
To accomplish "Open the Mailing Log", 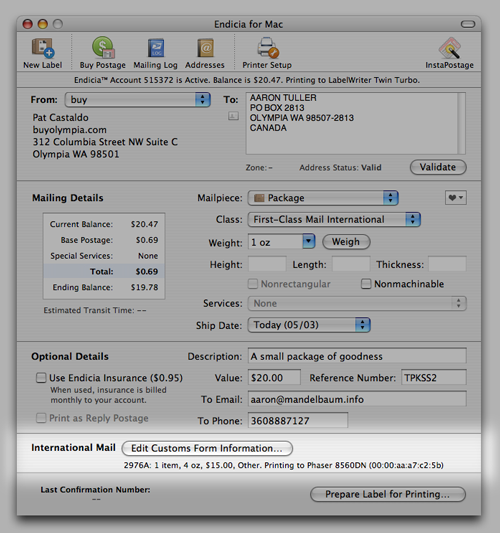I will click(x=155, y=53).
